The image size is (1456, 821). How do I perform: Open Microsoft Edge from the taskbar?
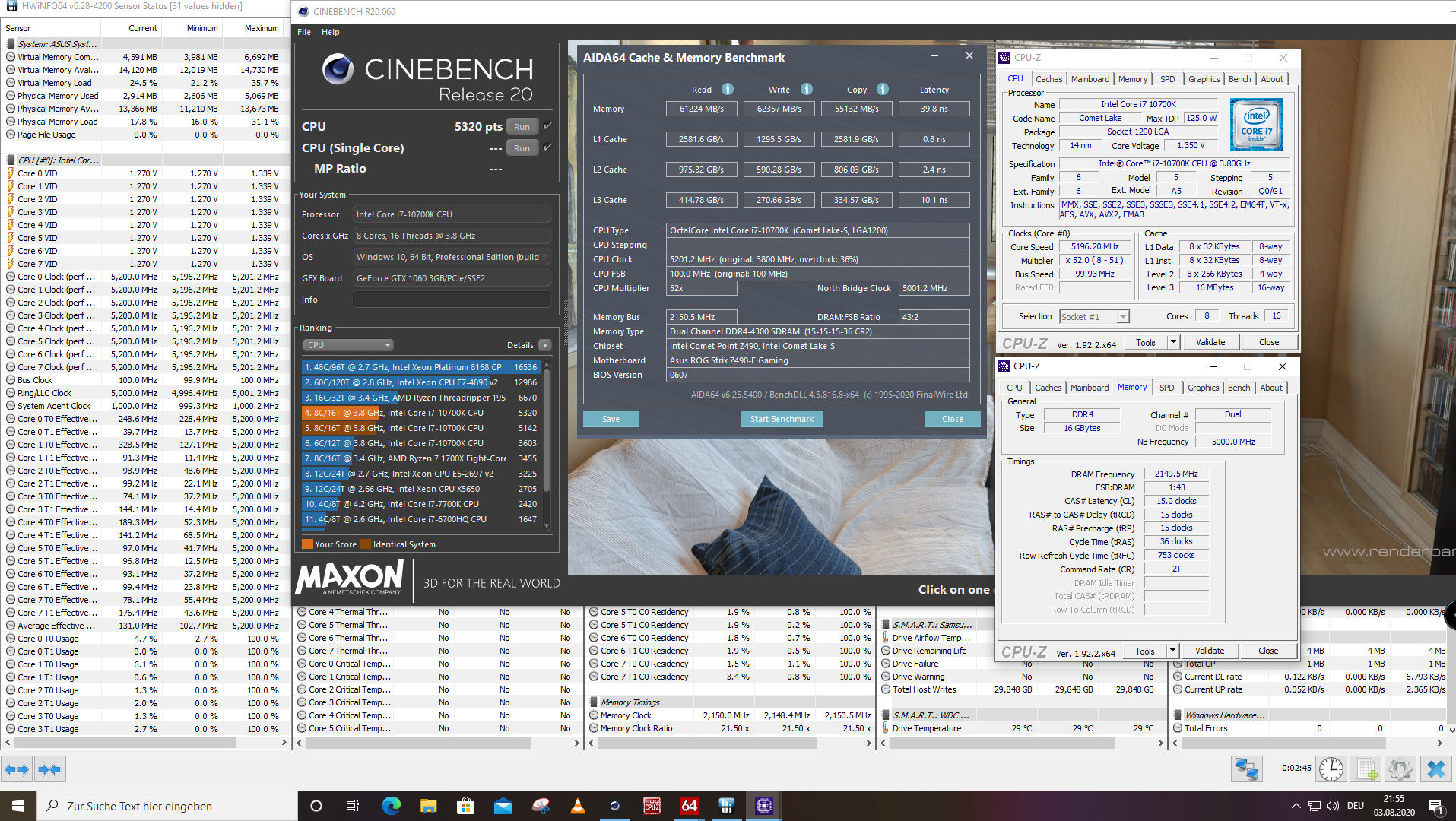click(x=391, y=806)
